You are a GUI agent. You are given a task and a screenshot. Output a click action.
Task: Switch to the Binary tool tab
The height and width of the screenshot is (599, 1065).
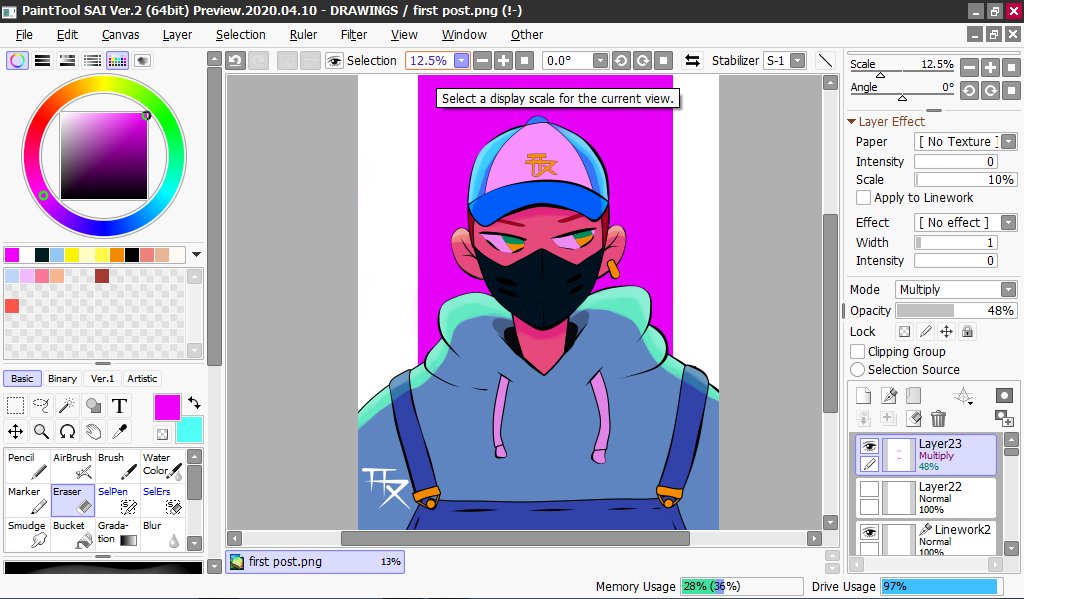coord(62,378)
